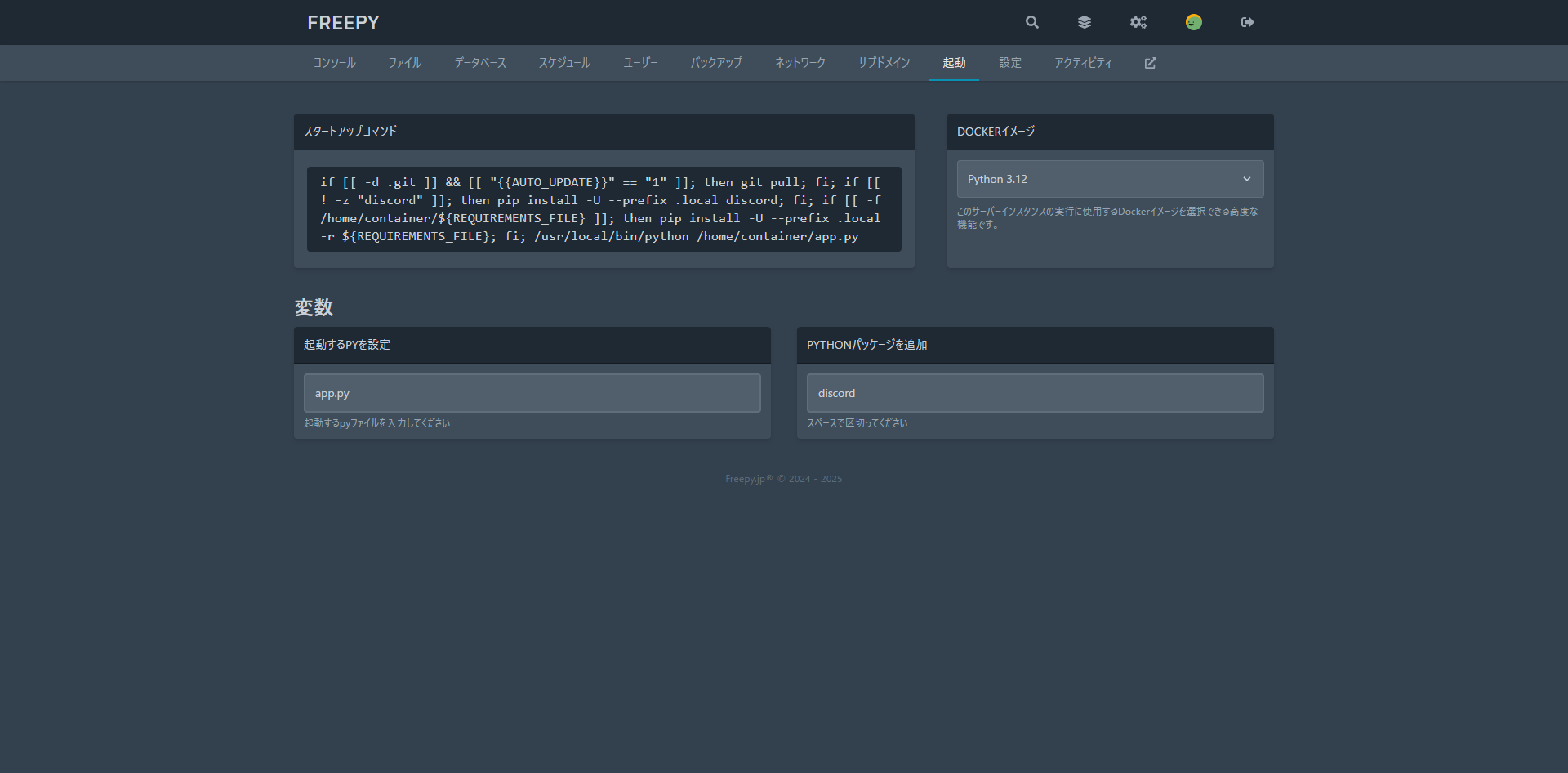This screenshot has height=773, width=1568.
Task: Open the servers layers icon
Action: point(1085,22)
